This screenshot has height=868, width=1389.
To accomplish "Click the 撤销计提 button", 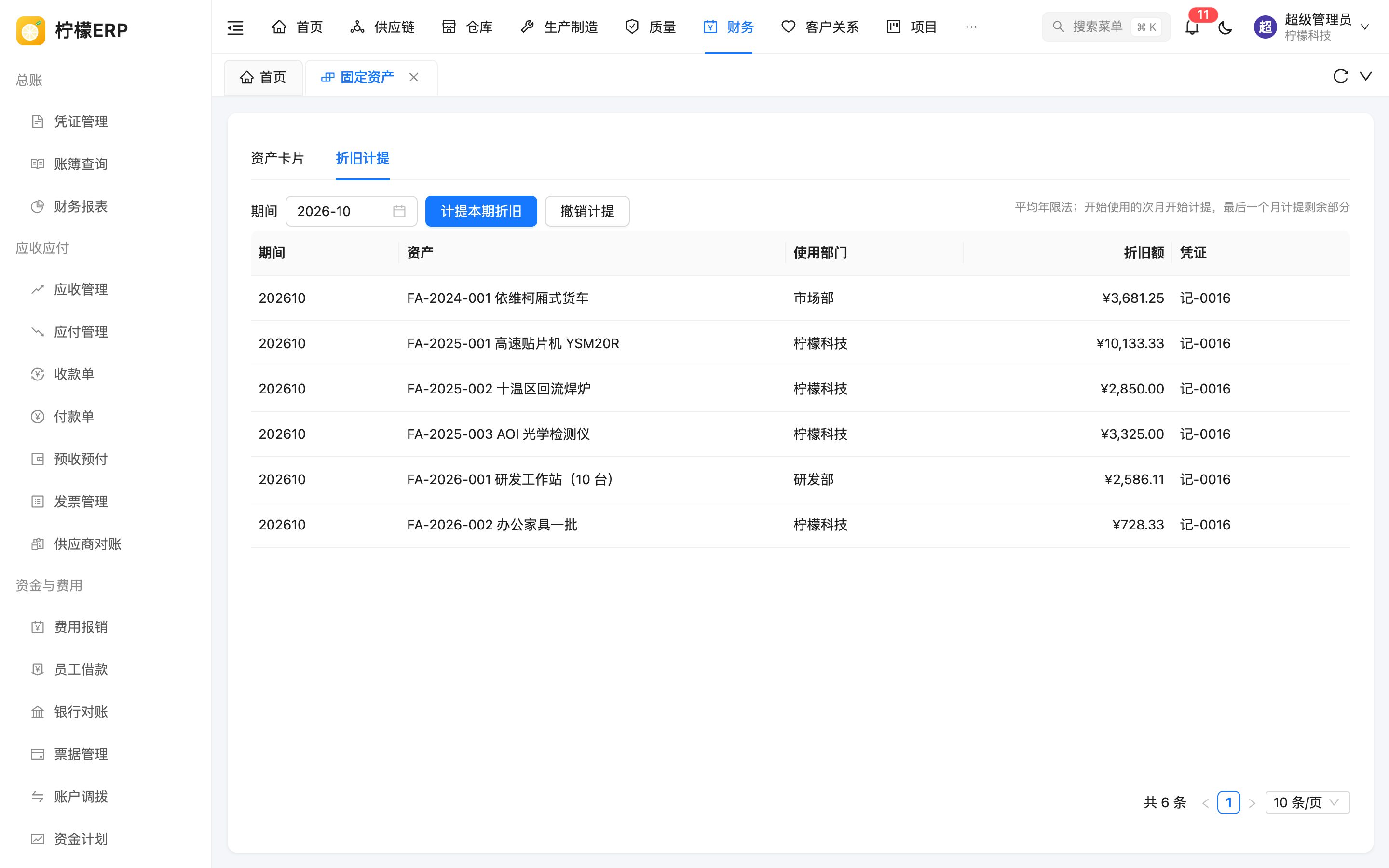I will (587, 211).
